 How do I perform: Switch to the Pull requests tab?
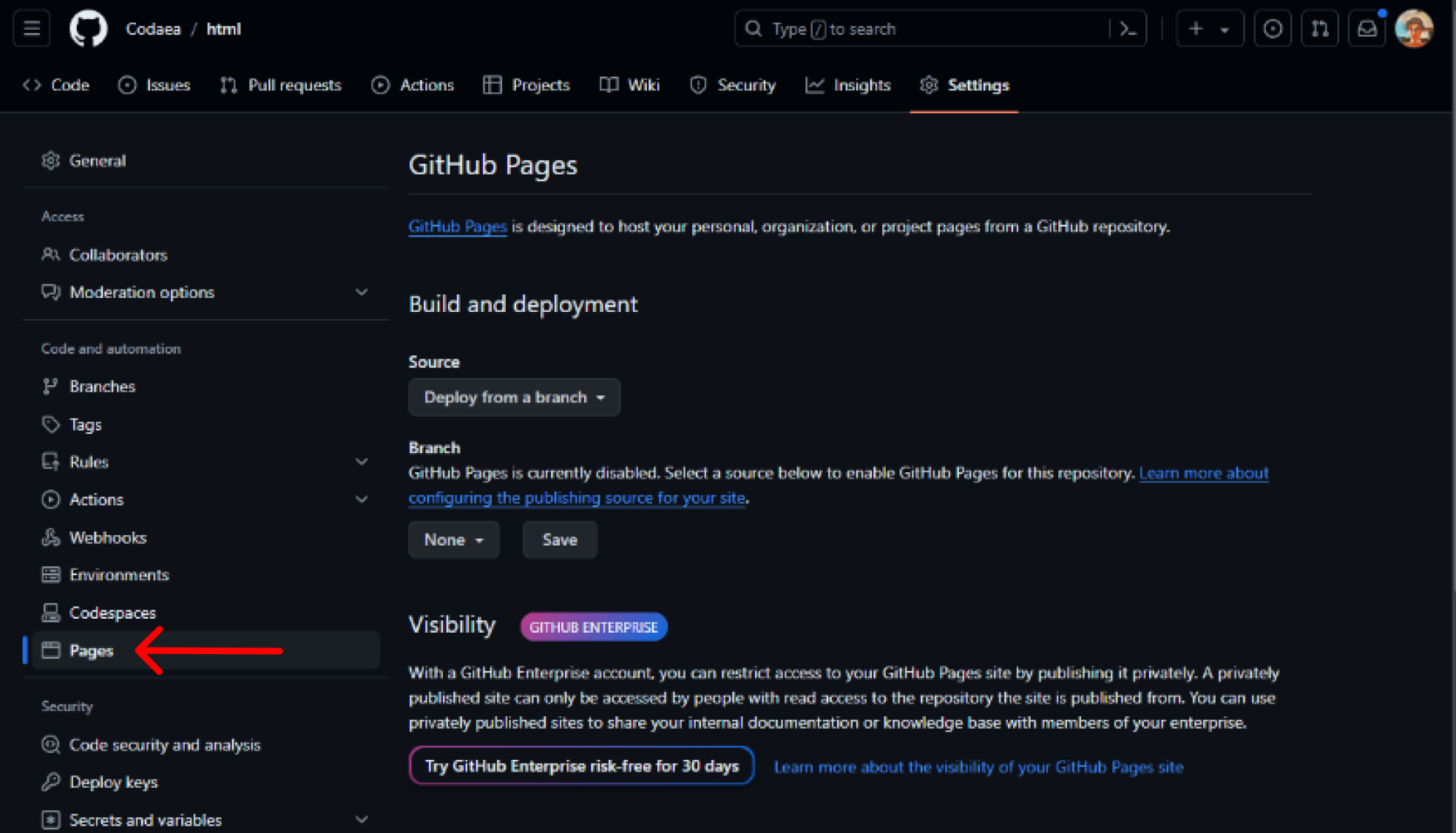[281, 85]
